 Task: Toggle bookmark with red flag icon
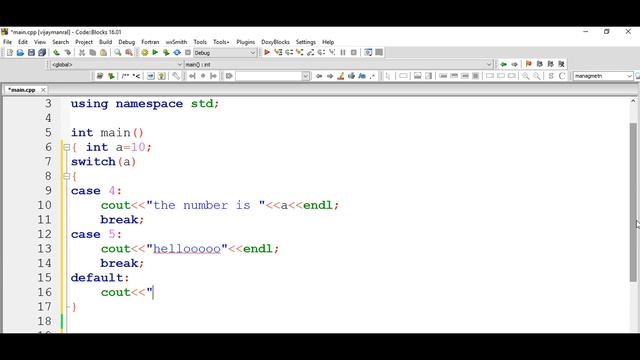pyautogui.click(x=529, y=64)
